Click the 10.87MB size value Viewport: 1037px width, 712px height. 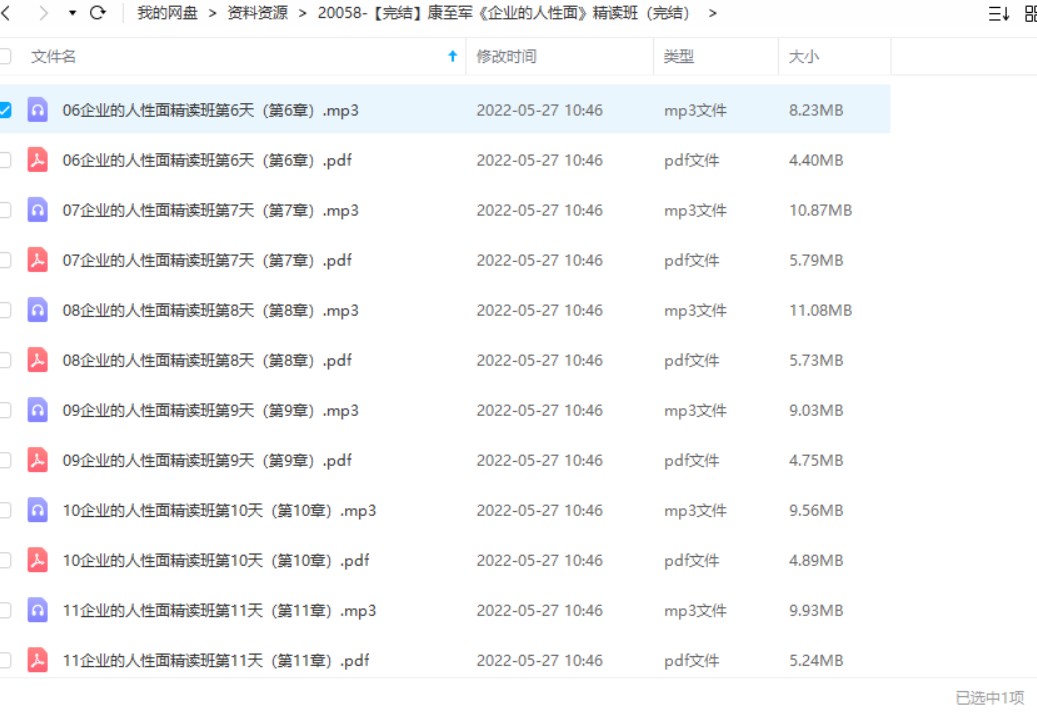(820, 210)
